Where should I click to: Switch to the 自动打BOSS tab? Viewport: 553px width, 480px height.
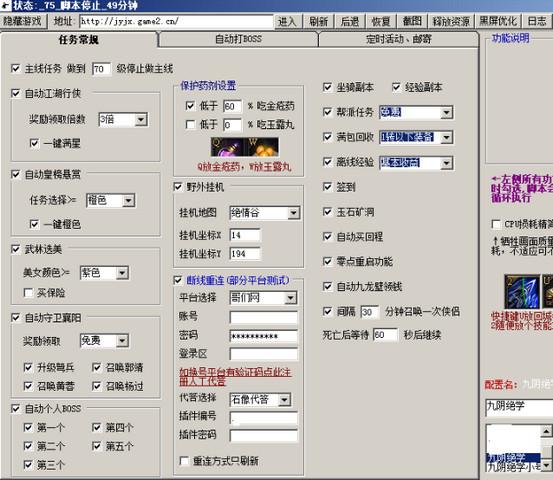click(238, 39)
